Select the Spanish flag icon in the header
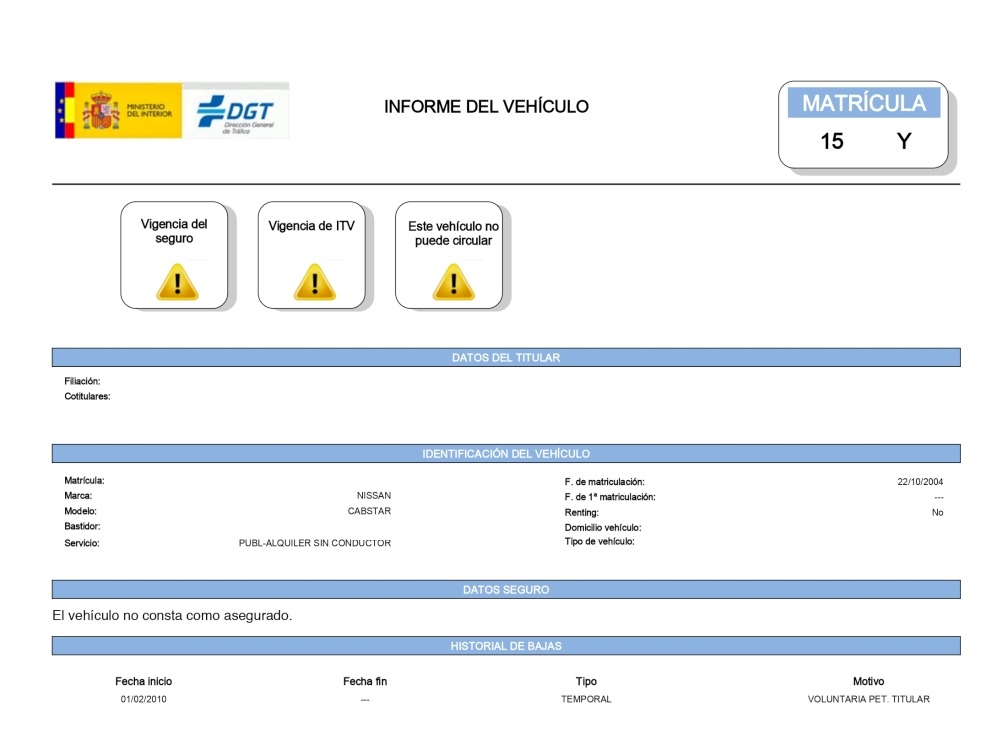 [67, 110]
